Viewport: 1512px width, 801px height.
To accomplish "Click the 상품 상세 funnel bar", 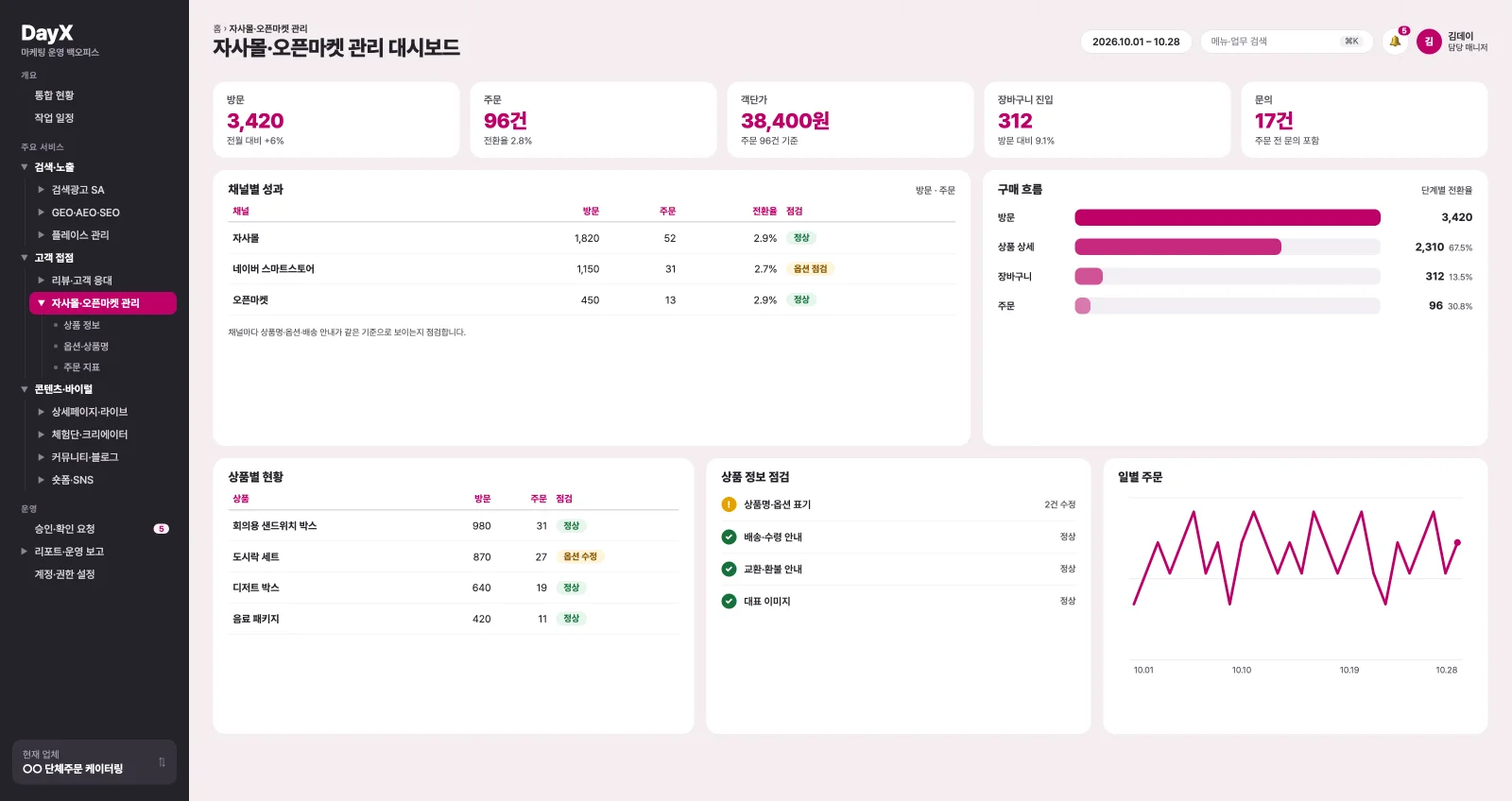I will 1178,247.
